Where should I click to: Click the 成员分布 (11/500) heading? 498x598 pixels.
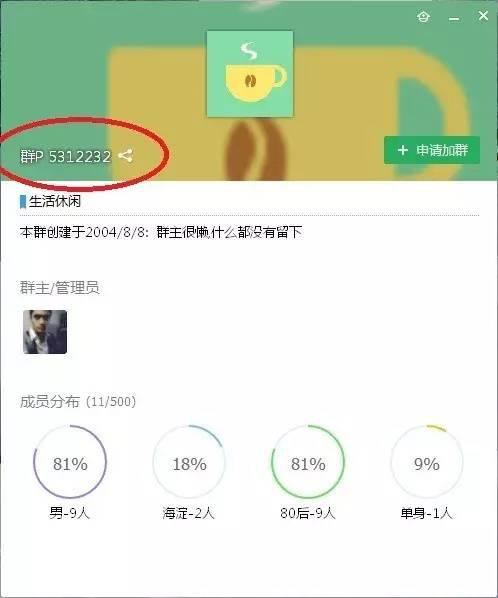[78, 402]
